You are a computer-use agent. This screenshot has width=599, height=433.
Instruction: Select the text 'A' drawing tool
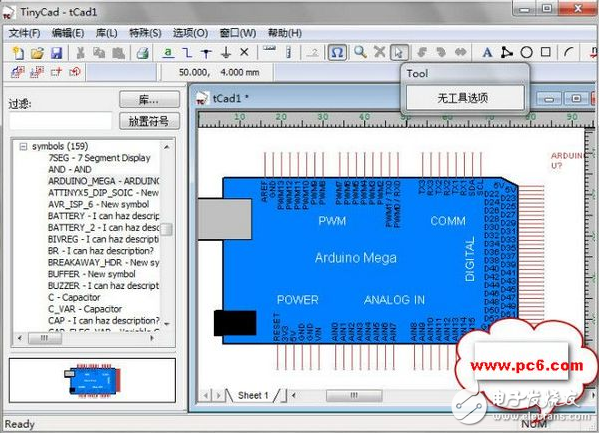(x=487, y=52)
